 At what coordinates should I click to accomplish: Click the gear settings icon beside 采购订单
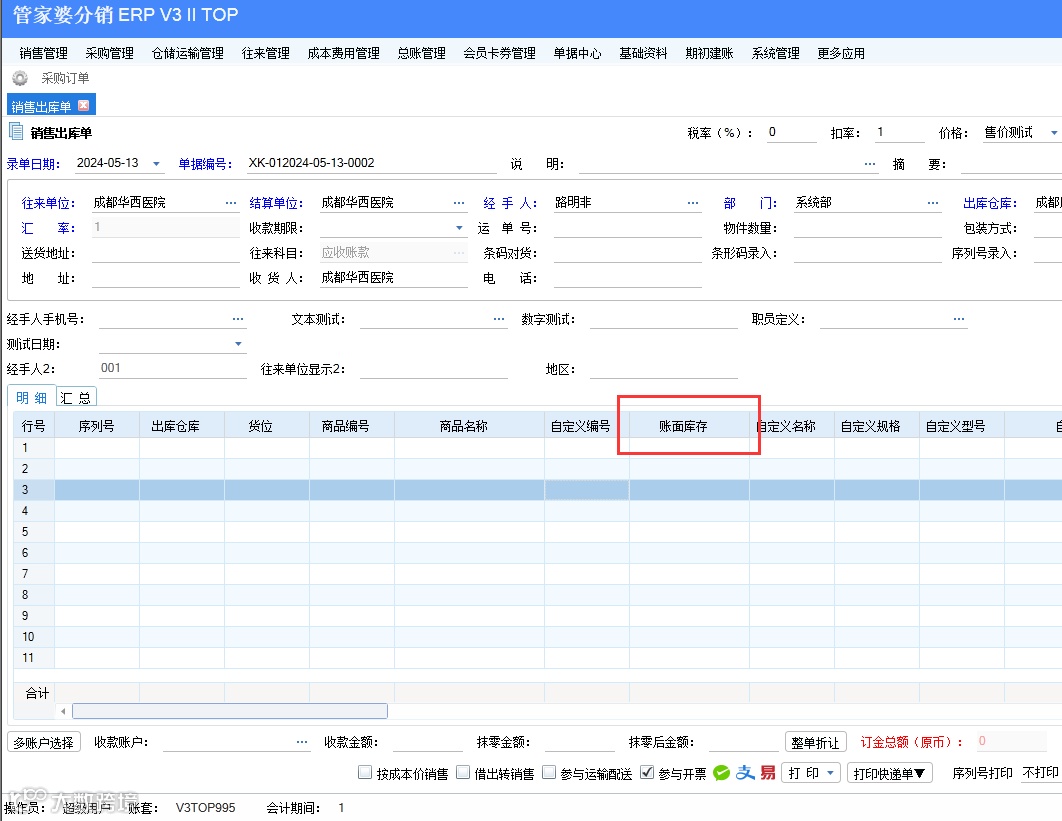[x=20, y=79]
